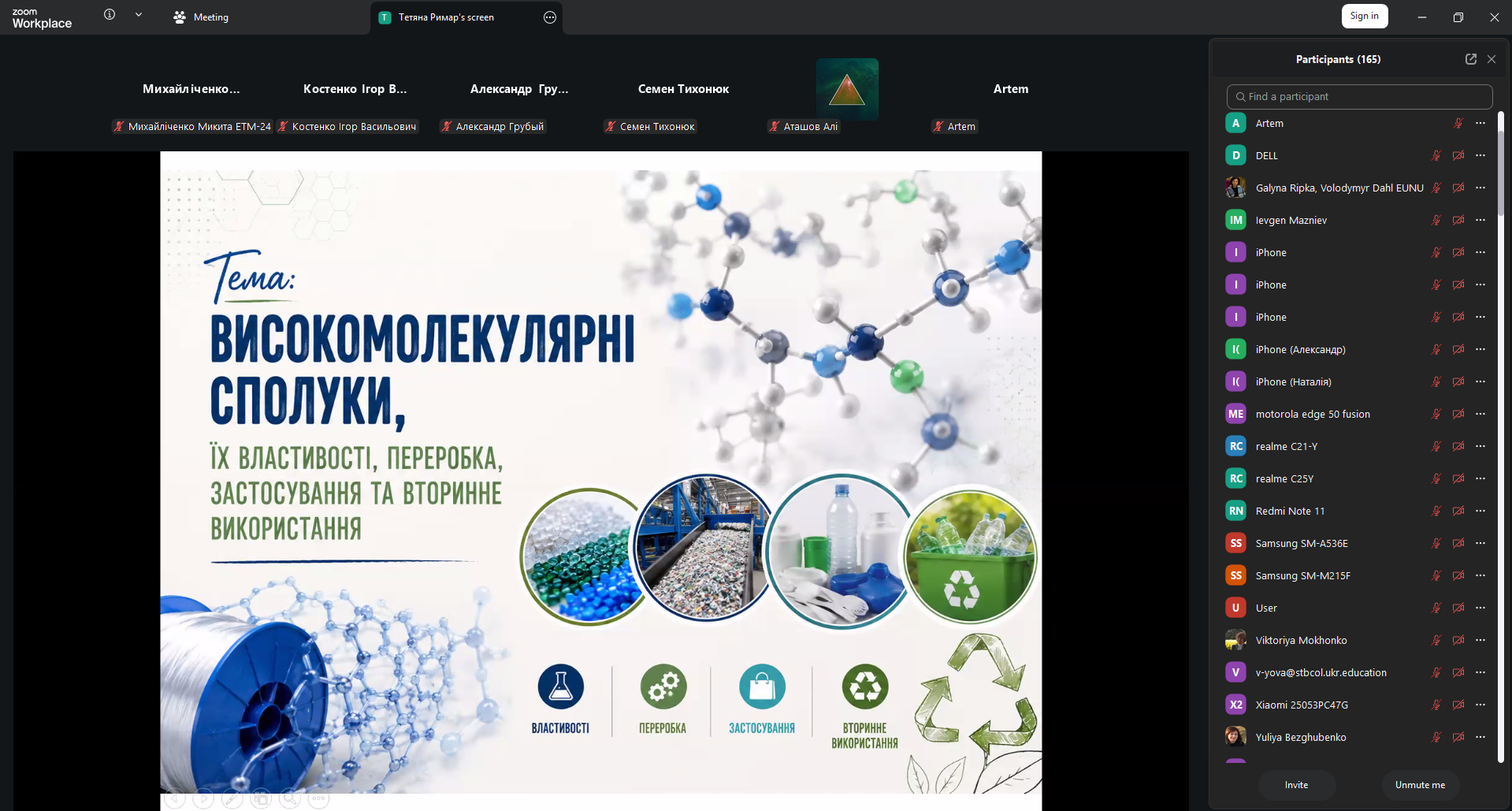Open more options on the shared screen tab
The height and width of the screenshot is (811, 1512).
click(x=550, y=17)
